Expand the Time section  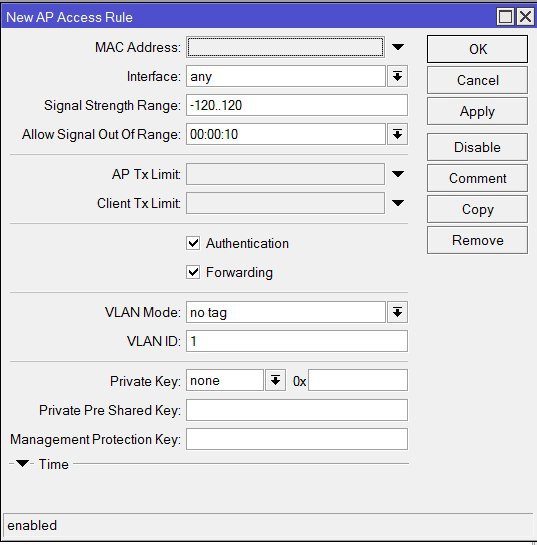point(23,464)
